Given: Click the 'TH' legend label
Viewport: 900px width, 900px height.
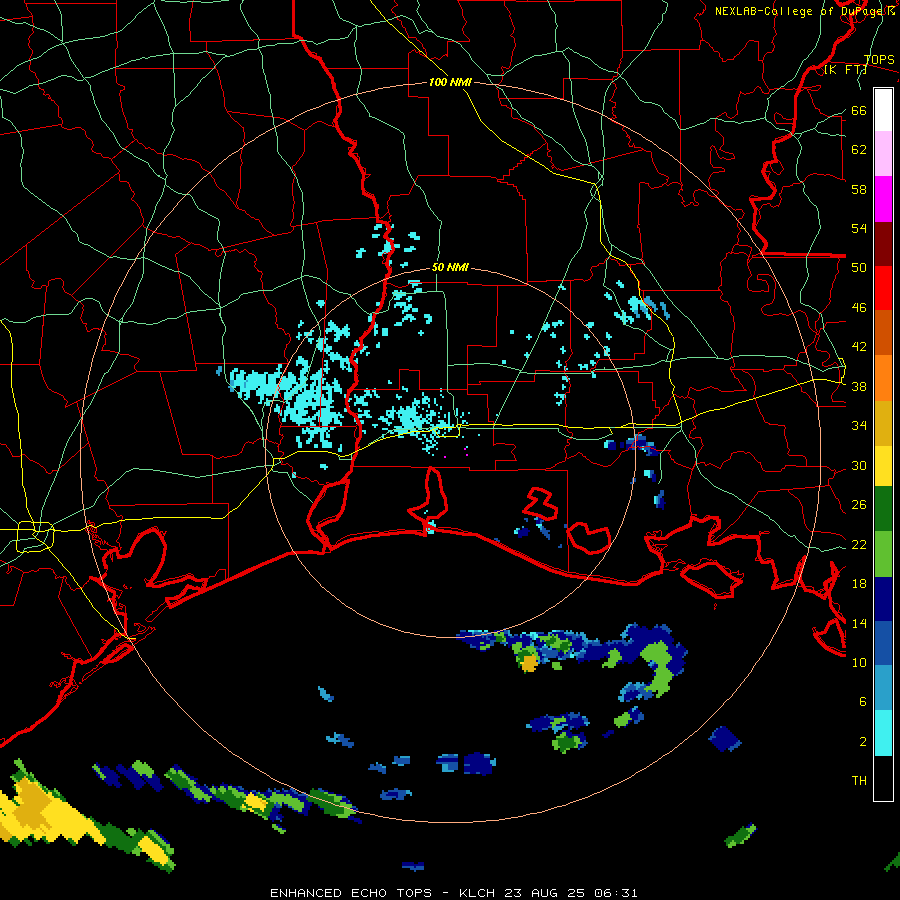Looking at the screenshot, I should coord(859,781).
